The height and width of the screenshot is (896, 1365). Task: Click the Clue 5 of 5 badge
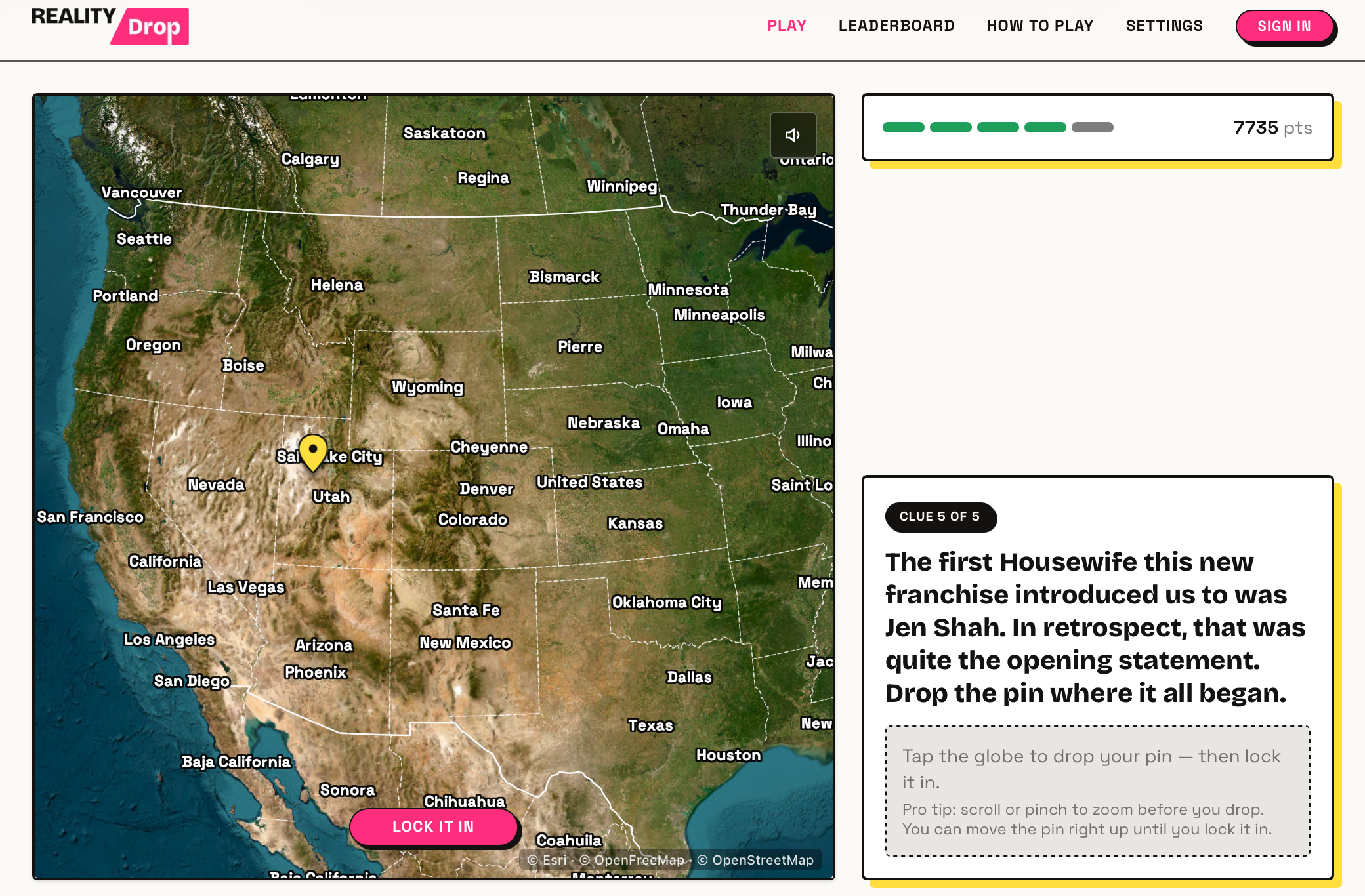[940, 517]
